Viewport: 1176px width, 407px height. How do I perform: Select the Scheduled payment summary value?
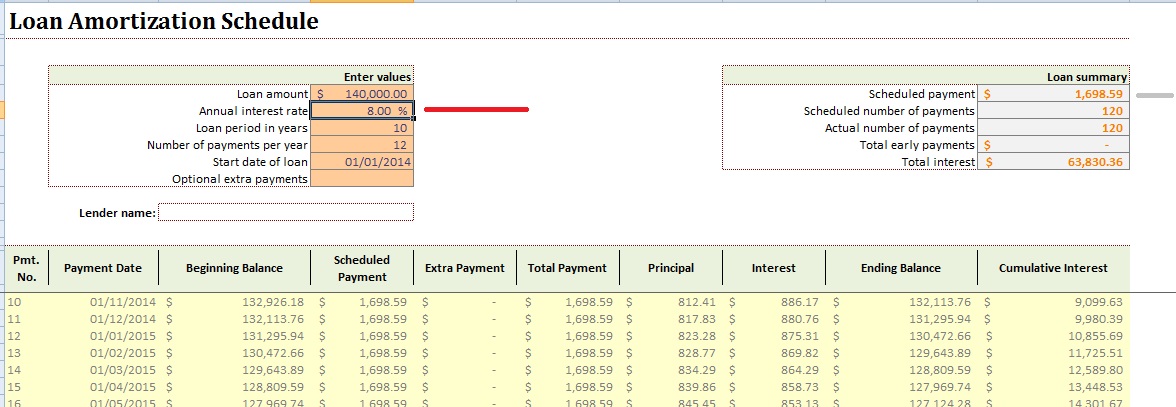click(x=1053, y=93)
